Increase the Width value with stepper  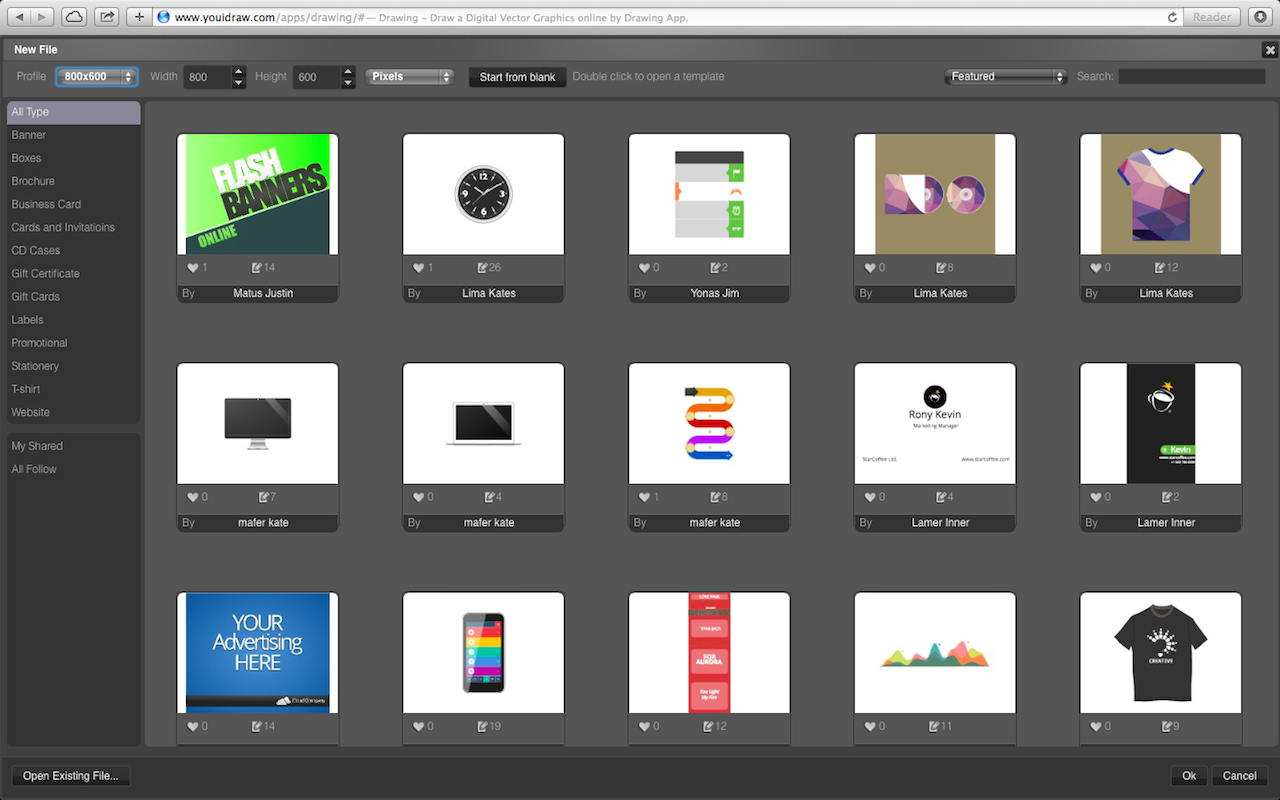(x=239, y=71)
